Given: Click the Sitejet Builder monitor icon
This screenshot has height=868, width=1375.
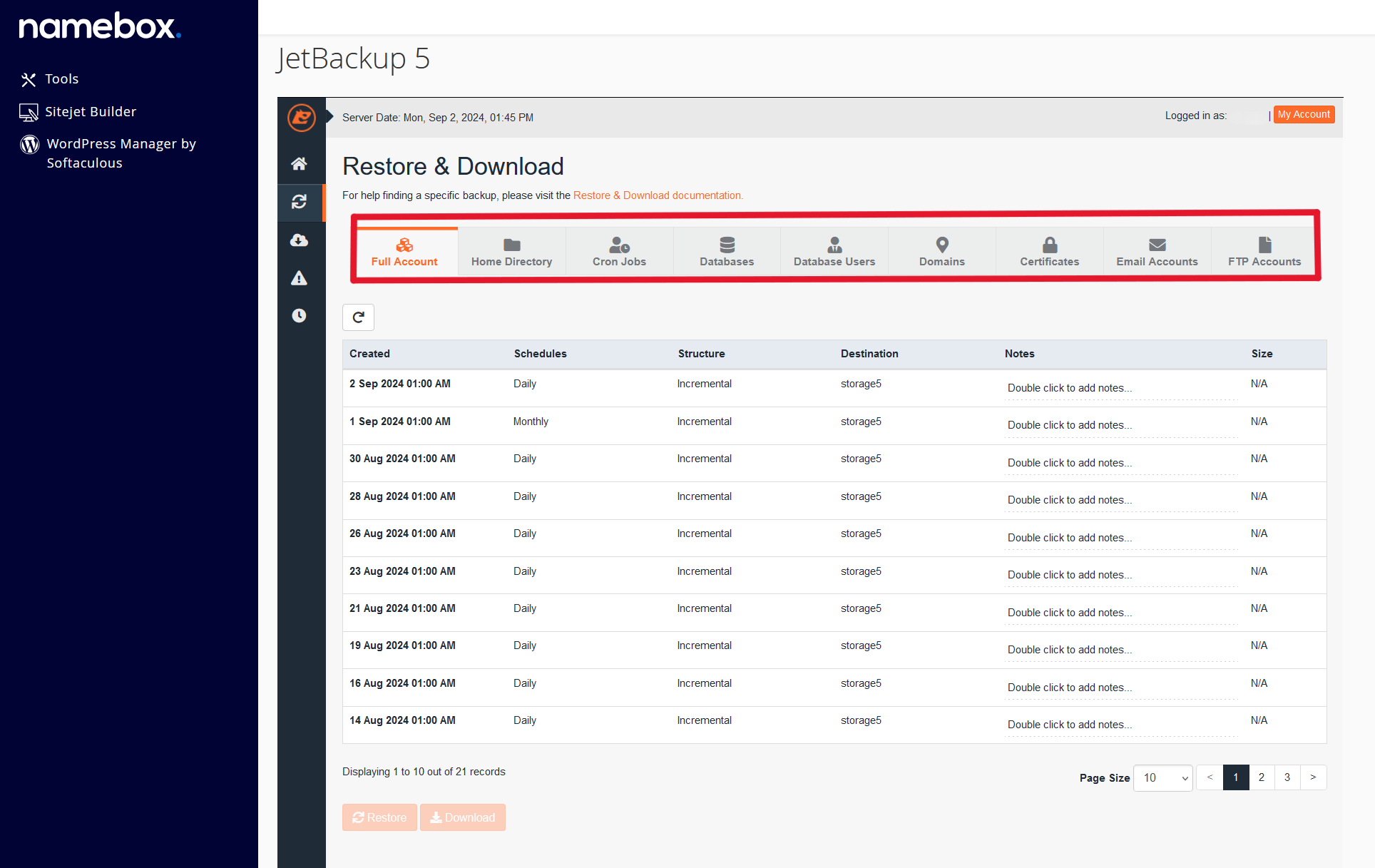Looking at the screenshot, I should coord(29,112).
